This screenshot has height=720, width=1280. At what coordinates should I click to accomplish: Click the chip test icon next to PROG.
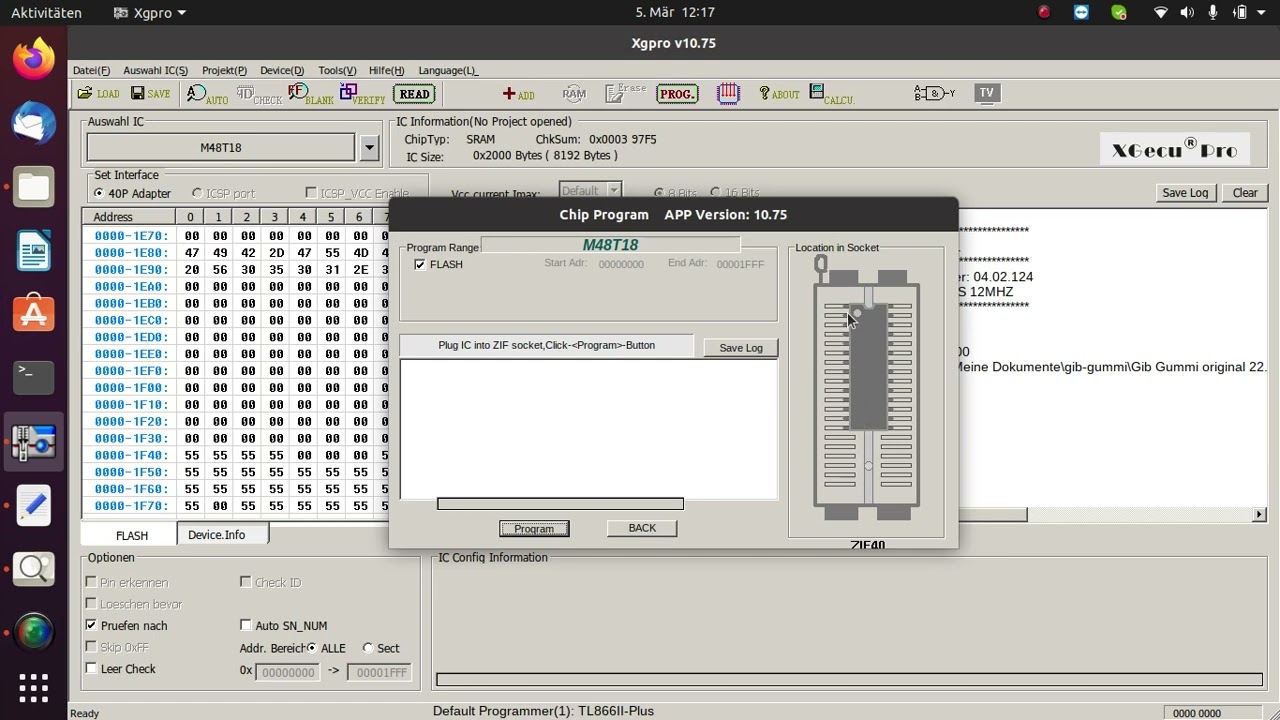(728, 93)
